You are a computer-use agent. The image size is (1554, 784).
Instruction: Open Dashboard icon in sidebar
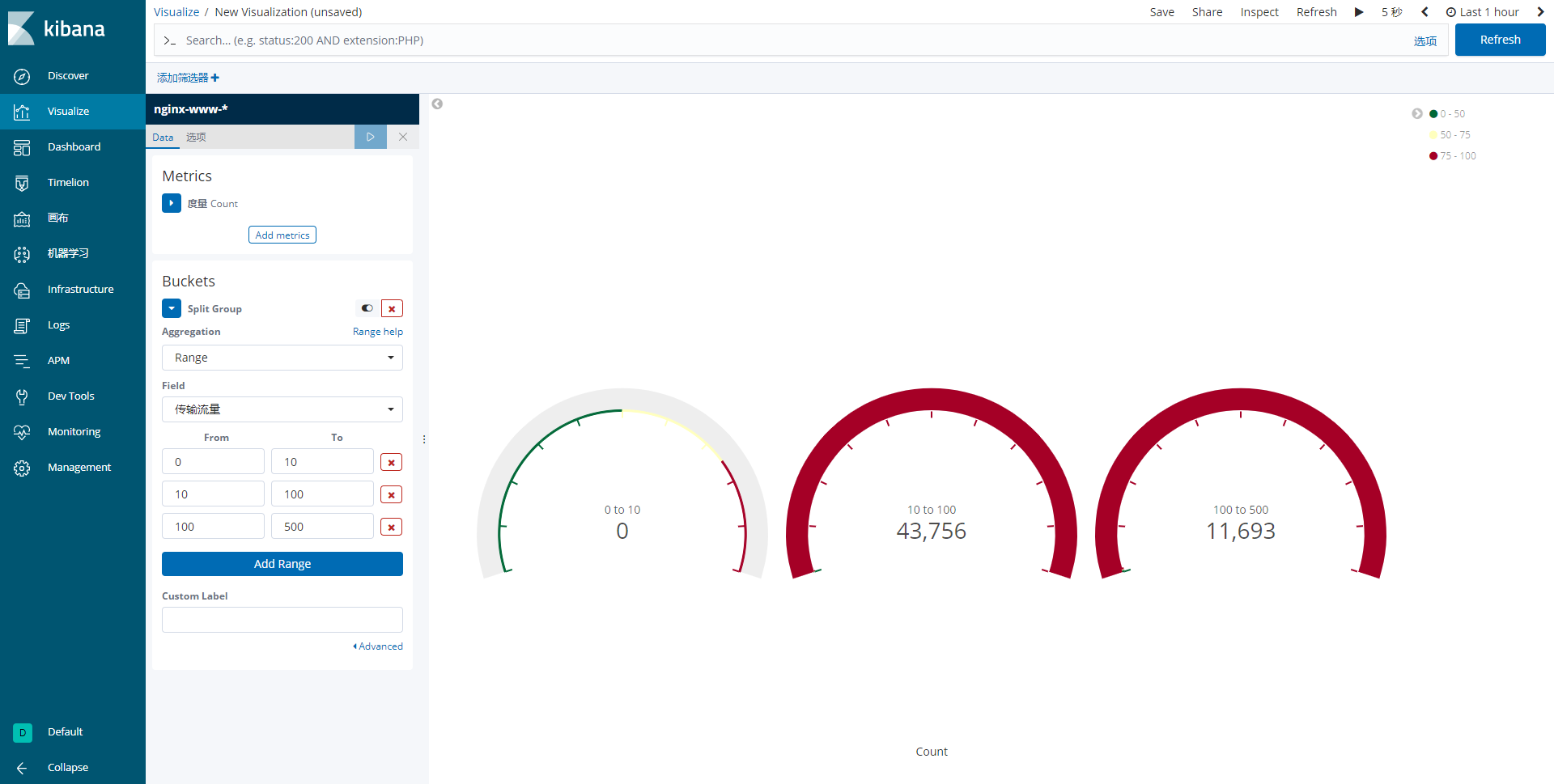point(22,147)
